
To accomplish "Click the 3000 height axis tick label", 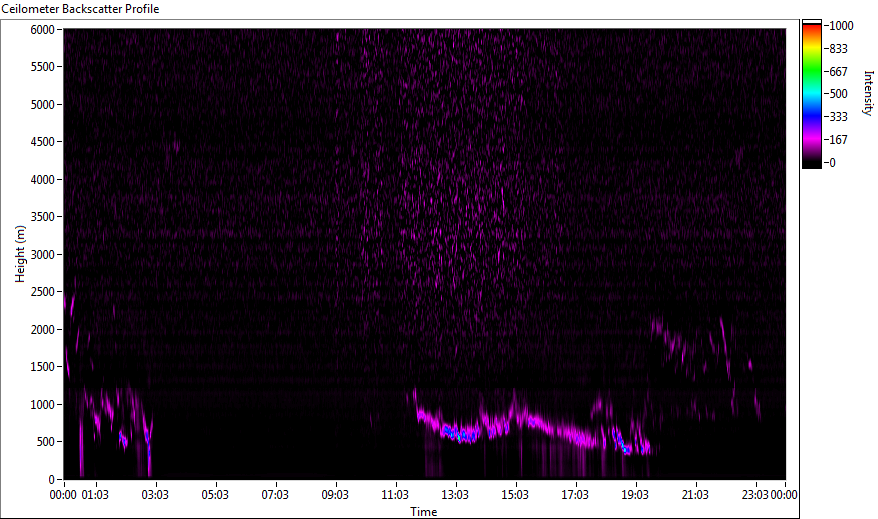I will coord(43,255).
